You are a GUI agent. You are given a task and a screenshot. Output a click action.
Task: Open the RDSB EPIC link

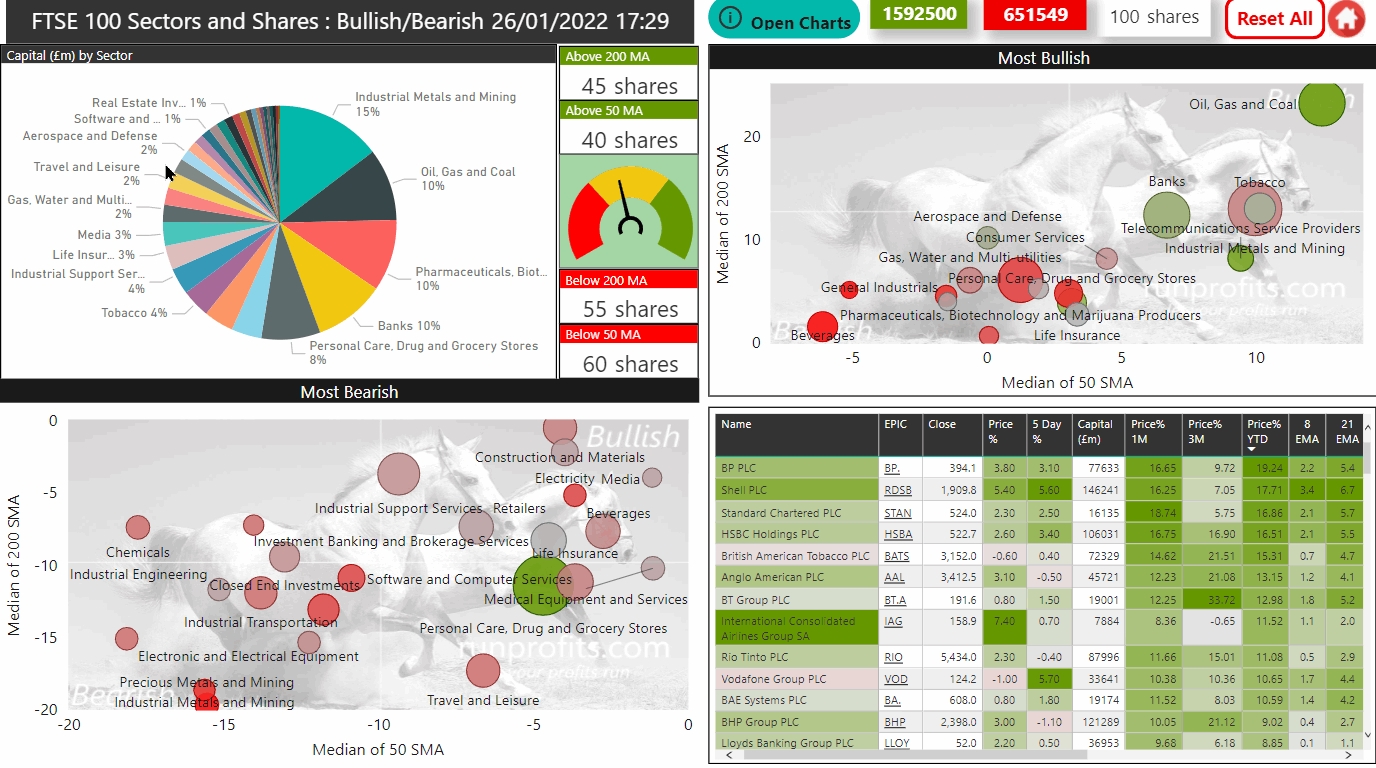coord(898,490)
